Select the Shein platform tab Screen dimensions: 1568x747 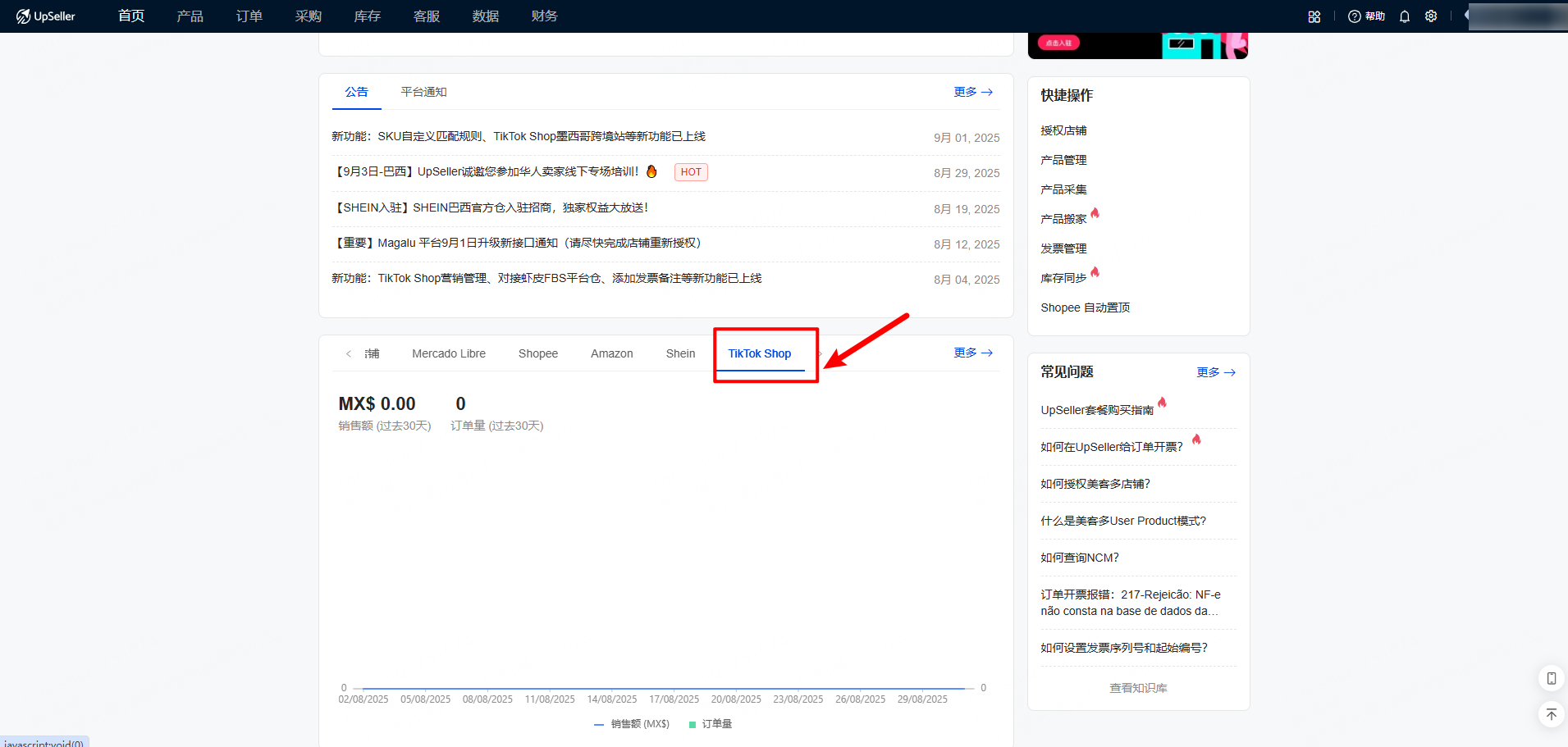[681, 353]
